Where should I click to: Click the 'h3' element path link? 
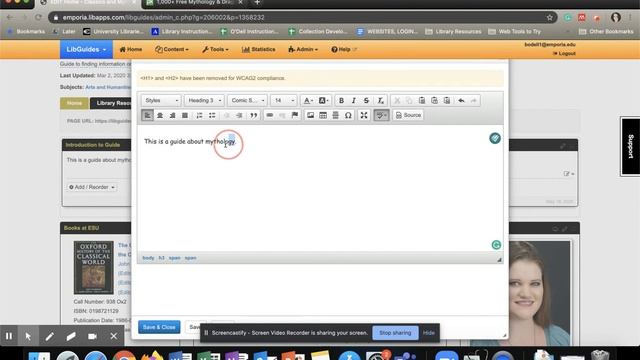(161, 258)
